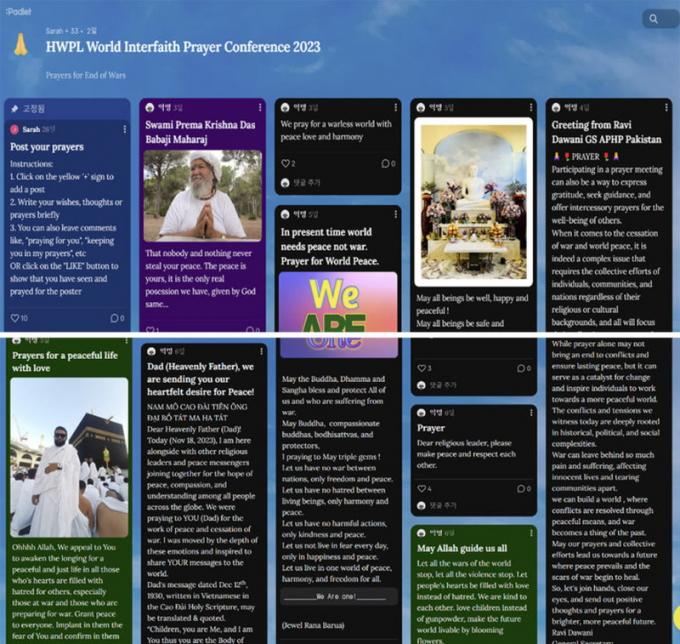Click the Prayers for a peaceful life title

(x=65, y=362)
